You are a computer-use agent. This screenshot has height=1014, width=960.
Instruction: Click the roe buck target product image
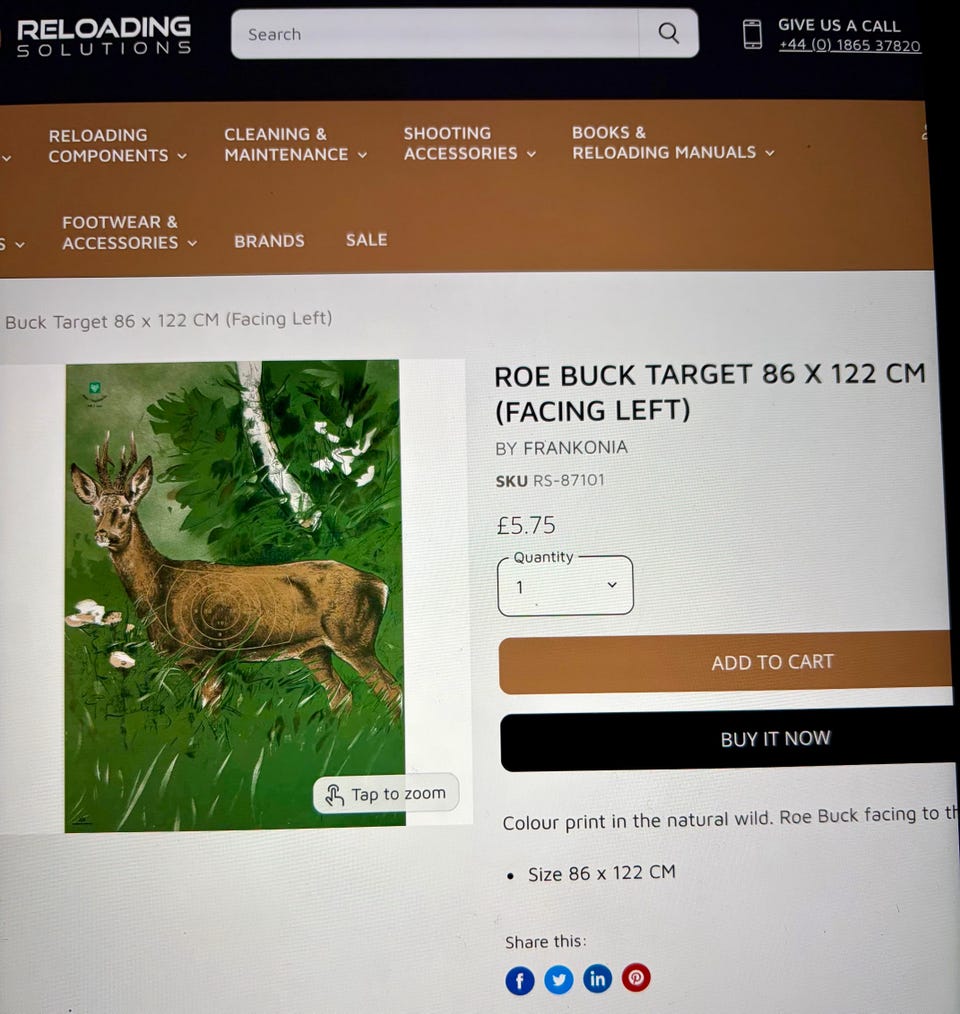[235, 596]
